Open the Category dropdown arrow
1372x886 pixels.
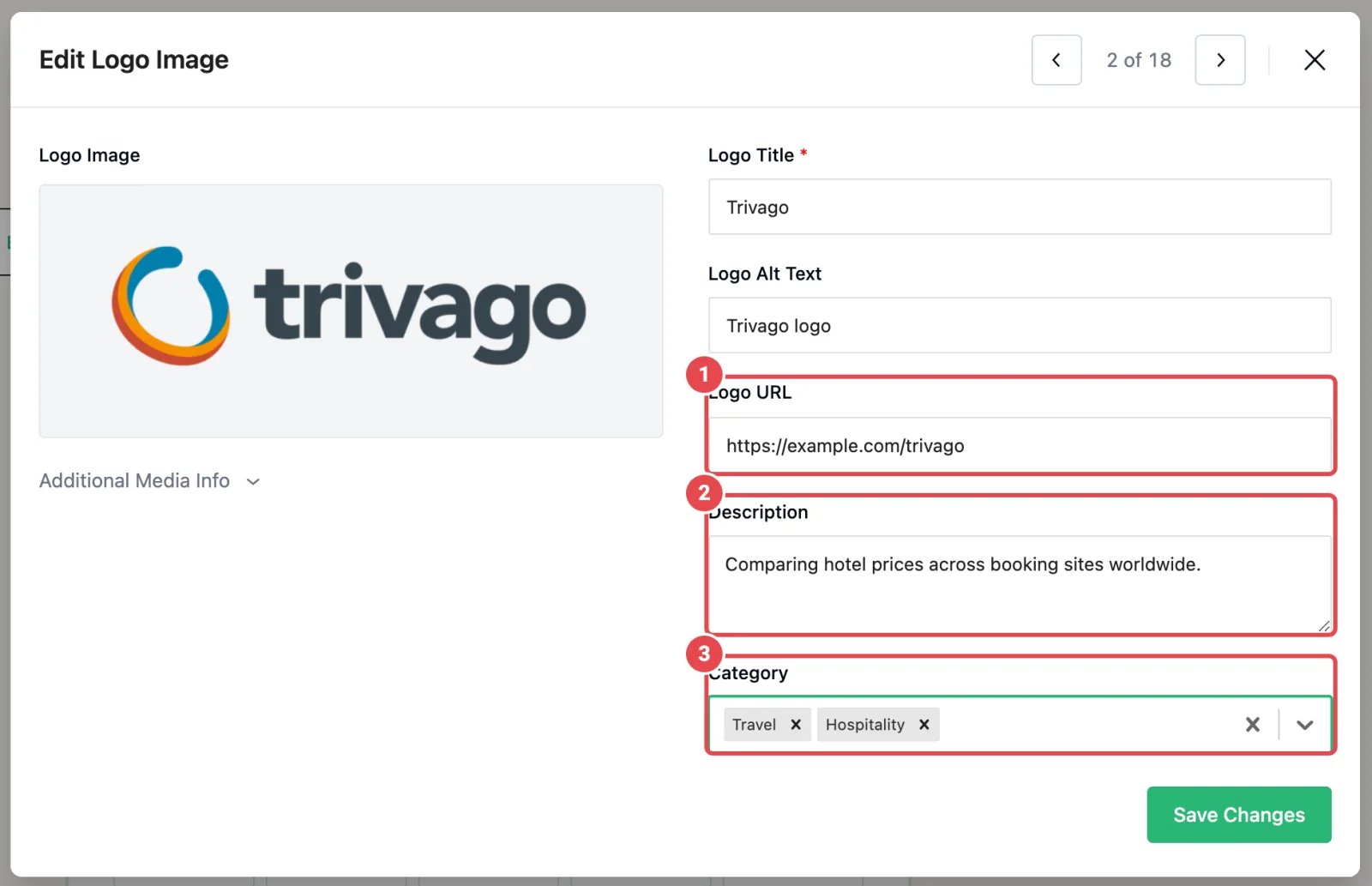[1304, 725]
